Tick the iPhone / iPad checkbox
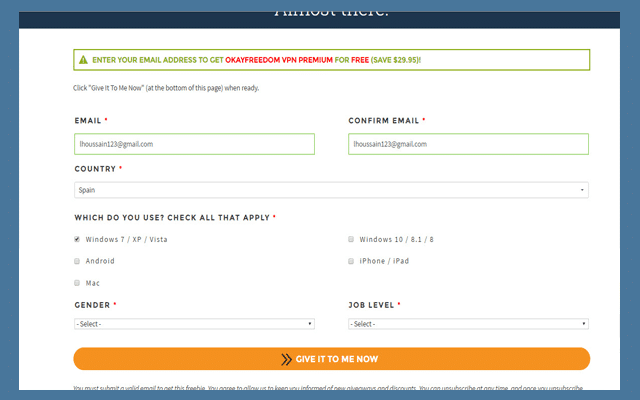This screenshot has width=640, height=400. [351, 261]
